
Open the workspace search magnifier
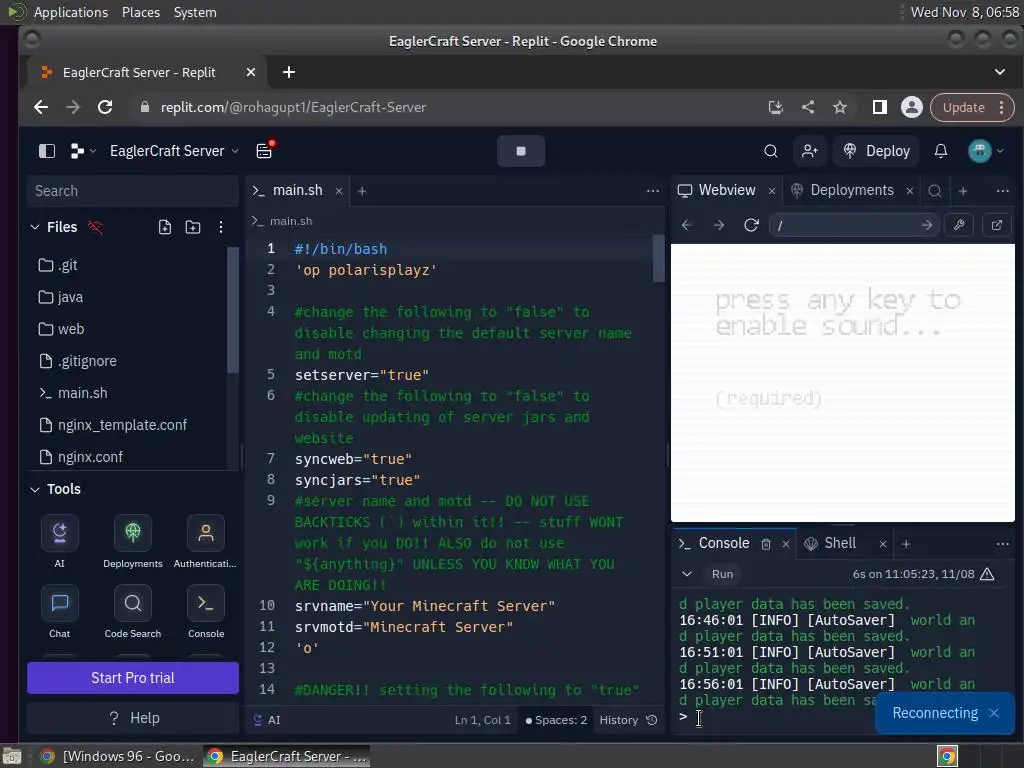pyautogui.click(x=771, y=151)
